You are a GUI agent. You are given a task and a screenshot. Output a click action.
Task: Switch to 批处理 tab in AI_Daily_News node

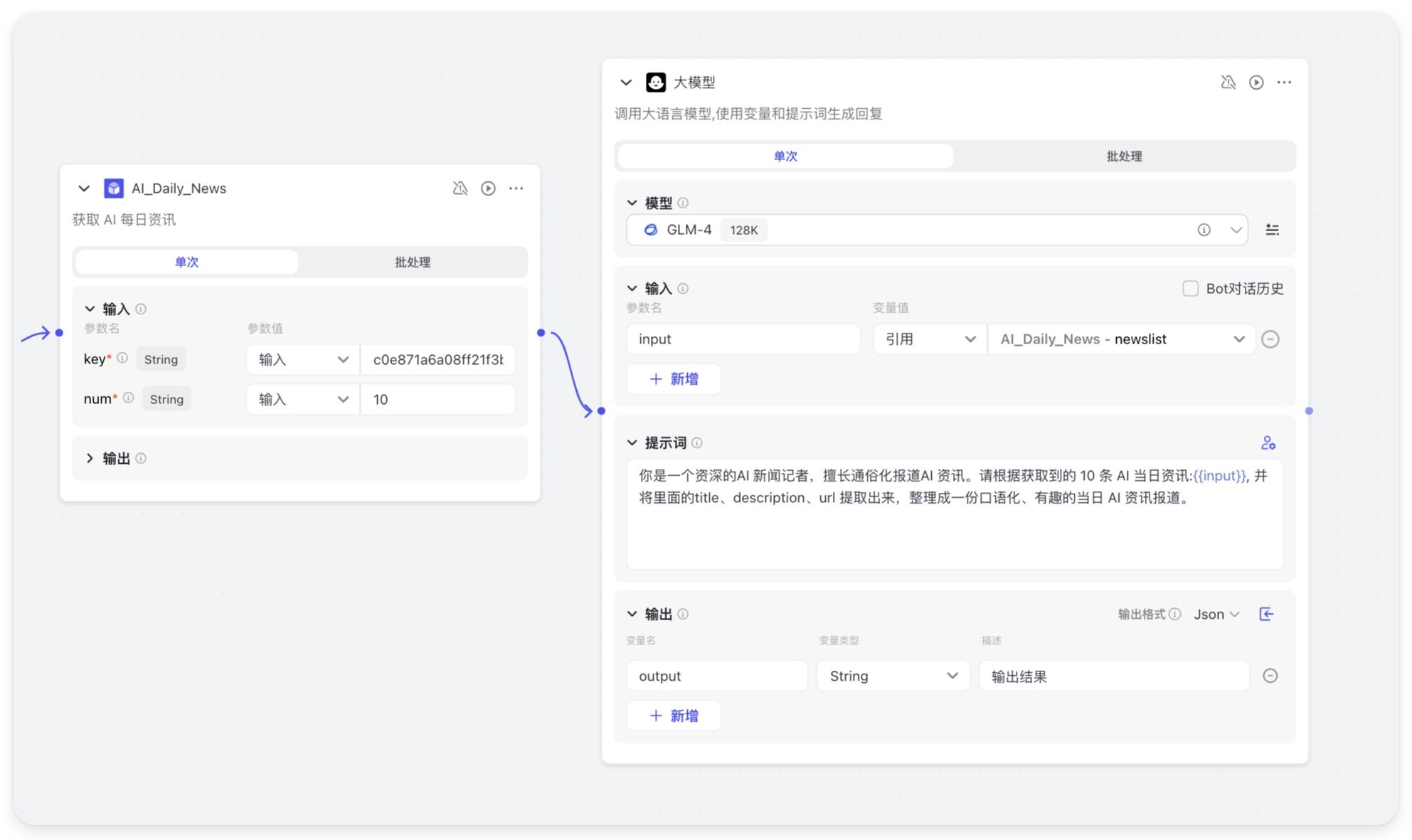(413, 262)
